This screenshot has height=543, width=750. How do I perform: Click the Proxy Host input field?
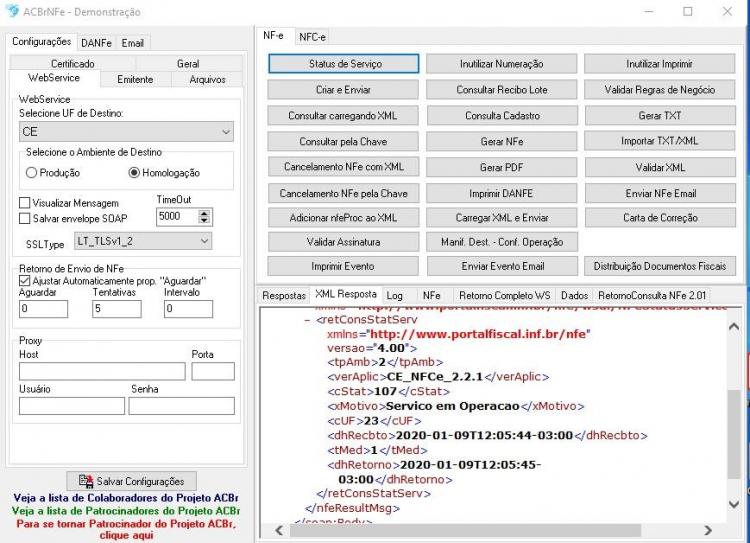click(x=102, y=371)
